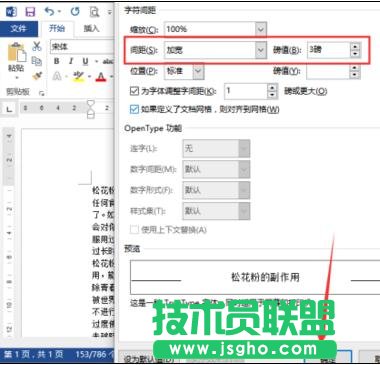Increase 磅值(Y) position value
Viewport: 380px width, 365px height.
point(355,67)
